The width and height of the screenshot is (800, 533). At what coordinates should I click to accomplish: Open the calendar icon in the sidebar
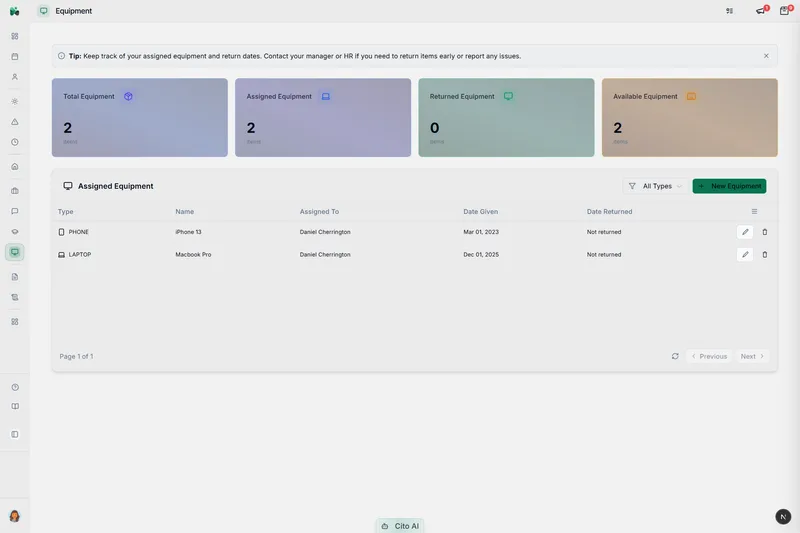[x=15, y=57]
